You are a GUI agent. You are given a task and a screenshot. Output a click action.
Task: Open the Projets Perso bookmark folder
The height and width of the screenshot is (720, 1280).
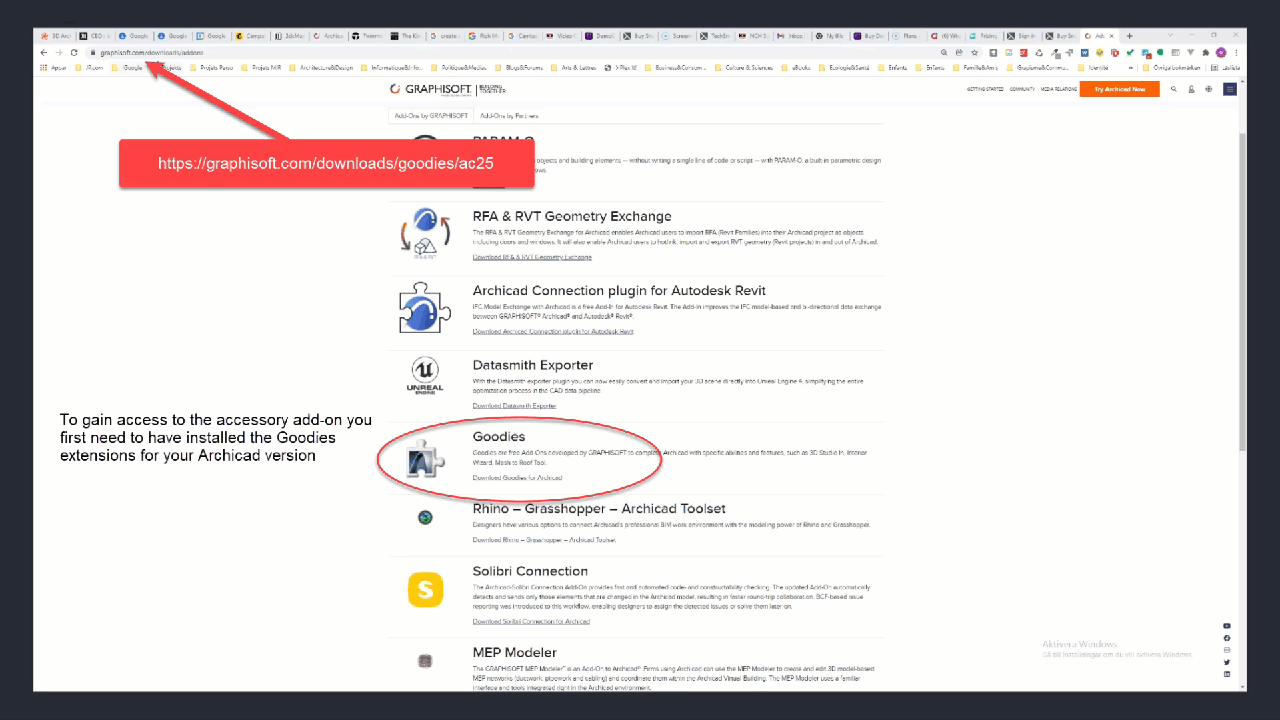(212, 68)
